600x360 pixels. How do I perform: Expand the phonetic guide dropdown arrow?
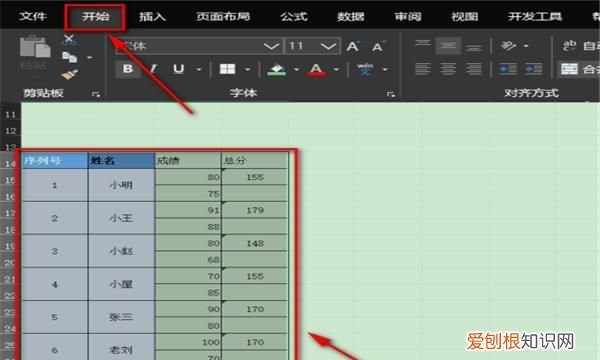click(x=385, y=69)
